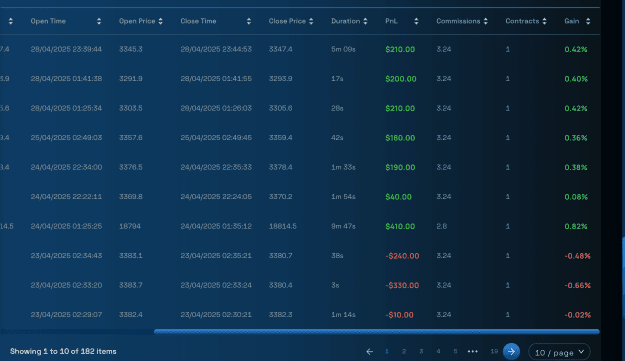Image resolution: width=625 pixels, height=361 pixels.
Task: Jump to pagination page 2
Action: click(404, 351)
